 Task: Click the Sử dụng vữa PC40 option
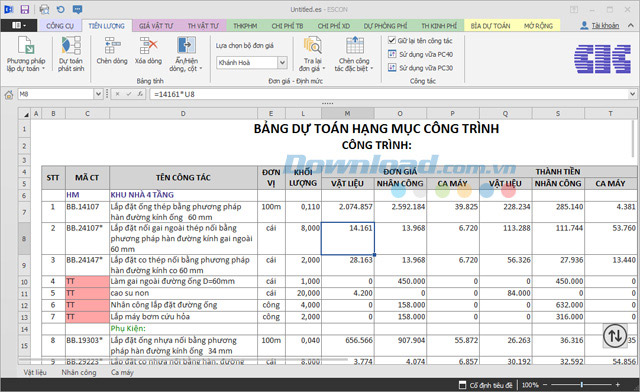(420, 54)
